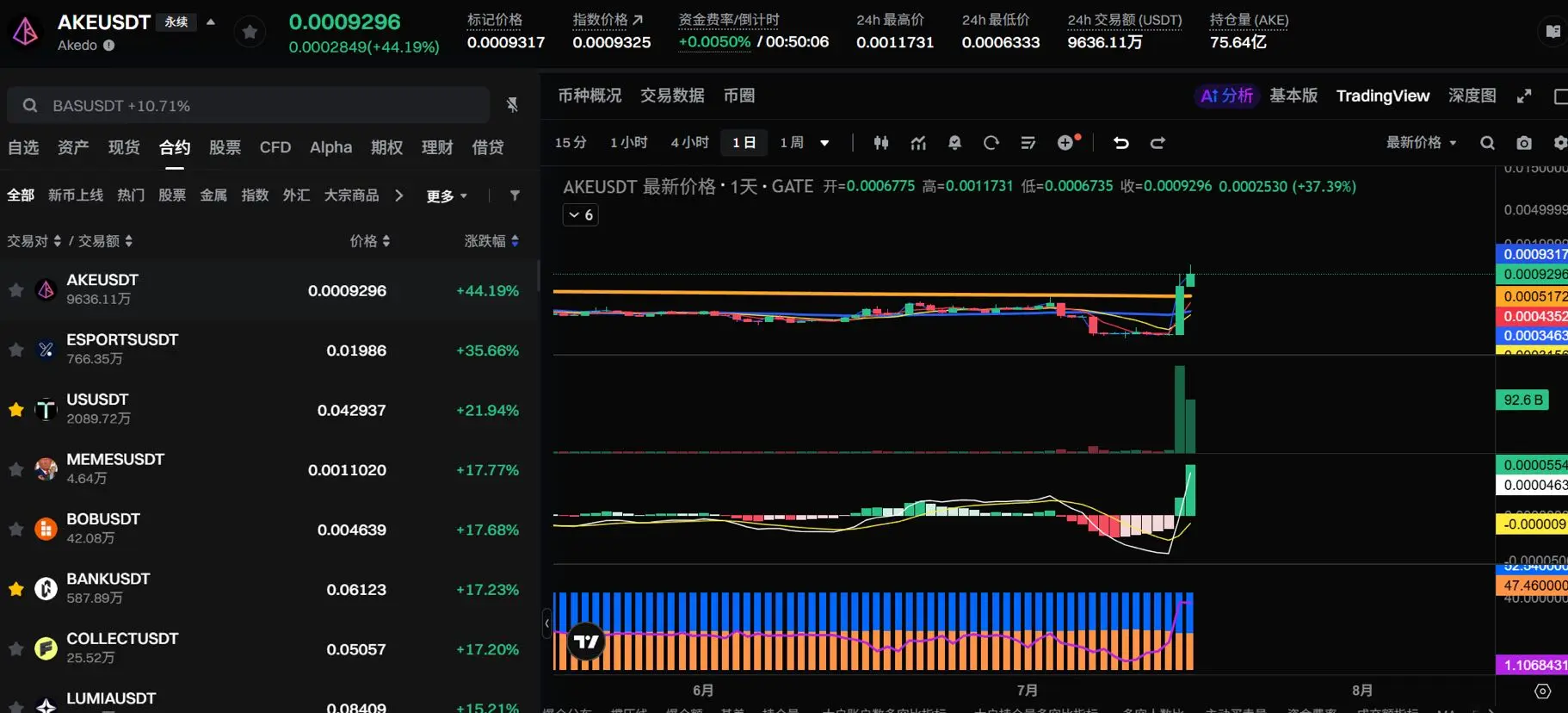
Task: Open the chart indicators menu
Action: [x=918, y=143]
